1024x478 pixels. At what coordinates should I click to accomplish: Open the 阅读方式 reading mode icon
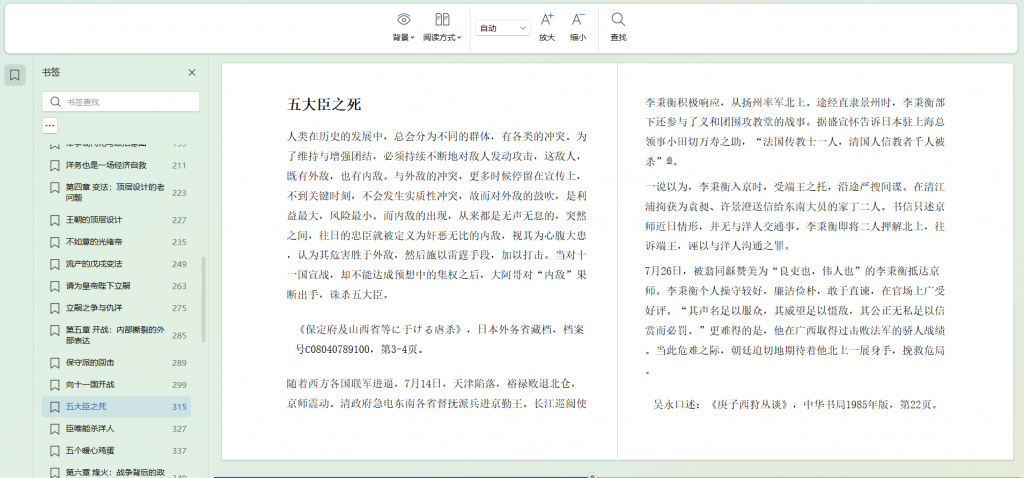pos(442,20)
